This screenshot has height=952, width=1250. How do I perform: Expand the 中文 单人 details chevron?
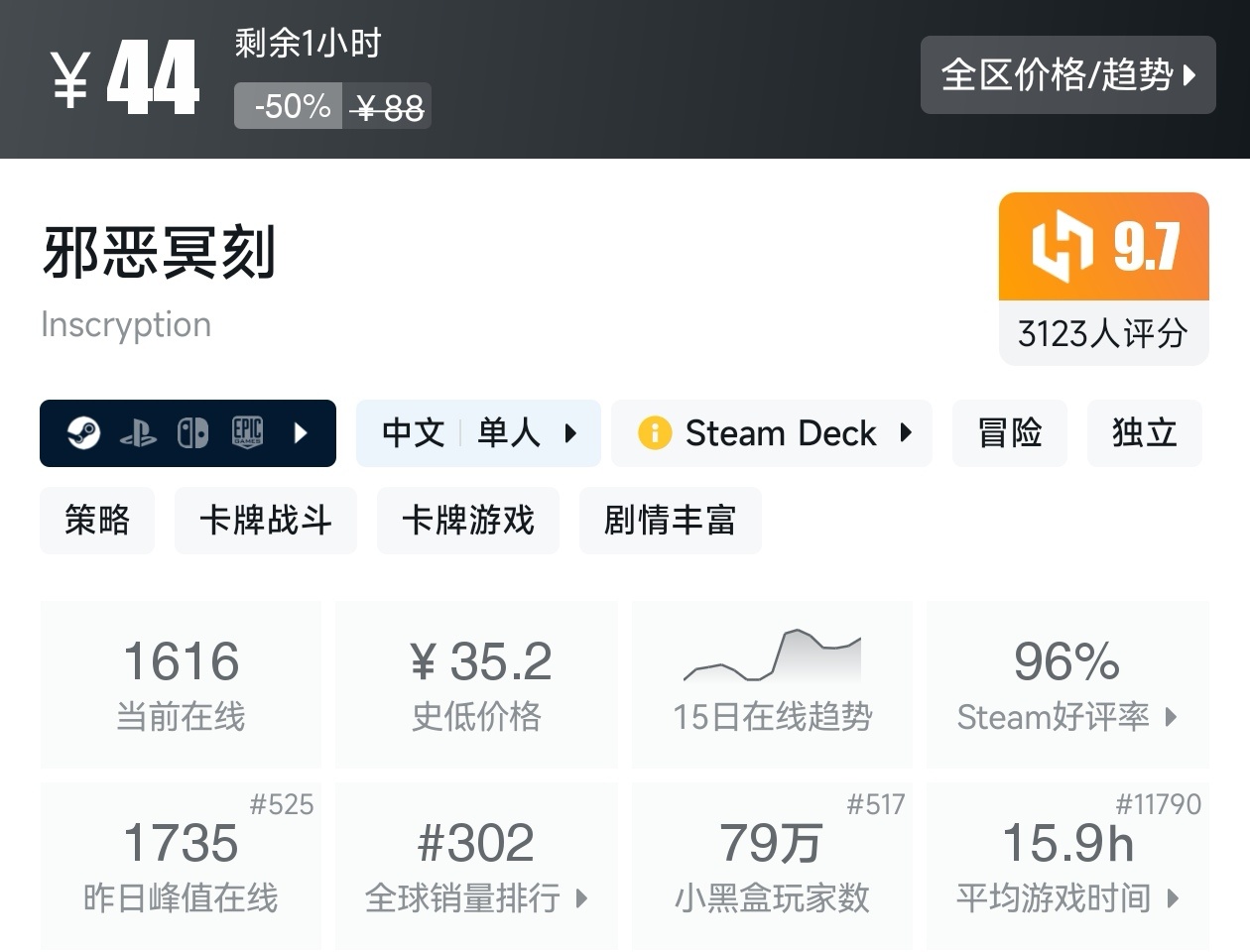point(569,432)
